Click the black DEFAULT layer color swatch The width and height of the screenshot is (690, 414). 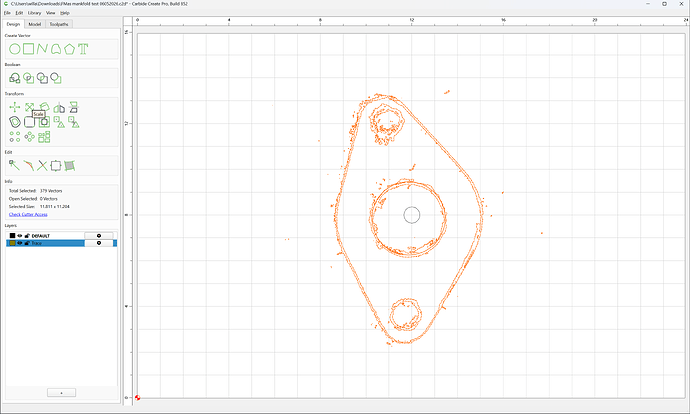tap(12, 236)
